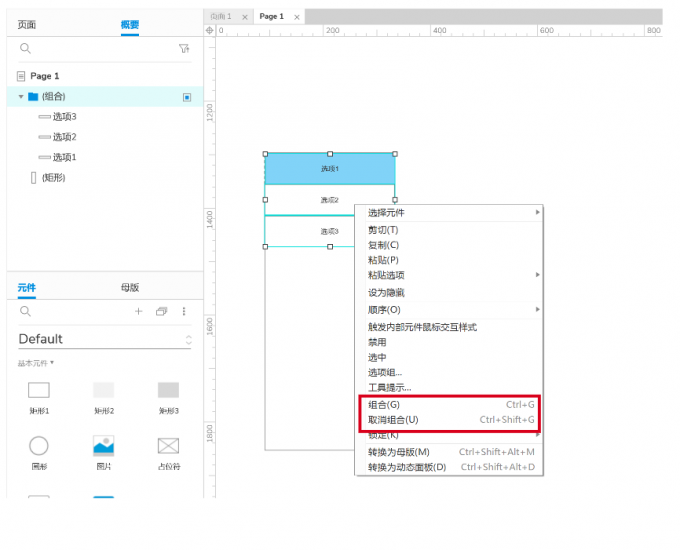Choose 选项组... in the context menu
The image size is (680, 550).
click(449, 373)
